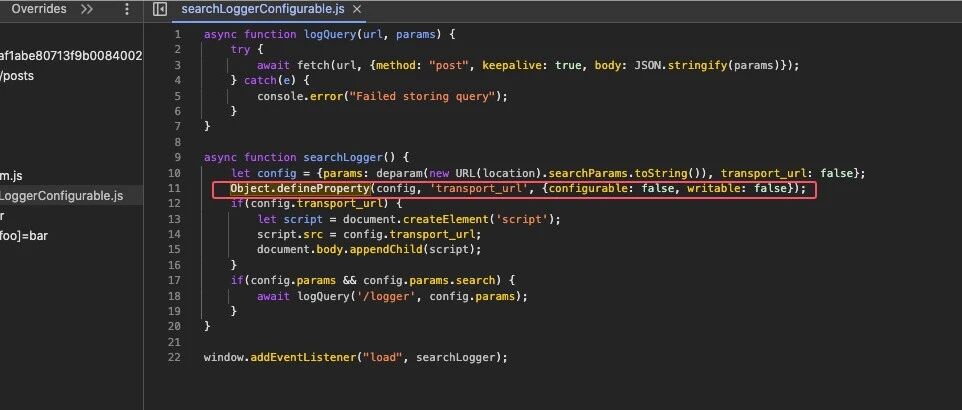Viewport: 962px width, 410px height.
Task: Open the navigator three-dot options menu
Action: (x=127, y=9)
